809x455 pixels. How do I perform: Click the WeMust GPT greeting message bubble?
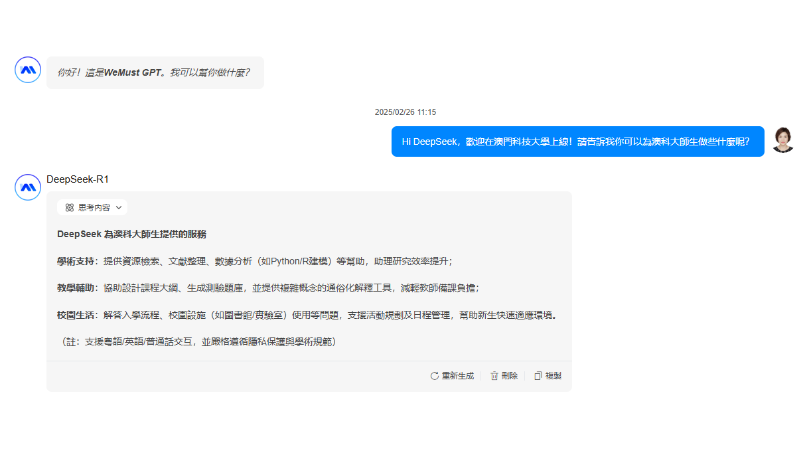tap(155, 73)
